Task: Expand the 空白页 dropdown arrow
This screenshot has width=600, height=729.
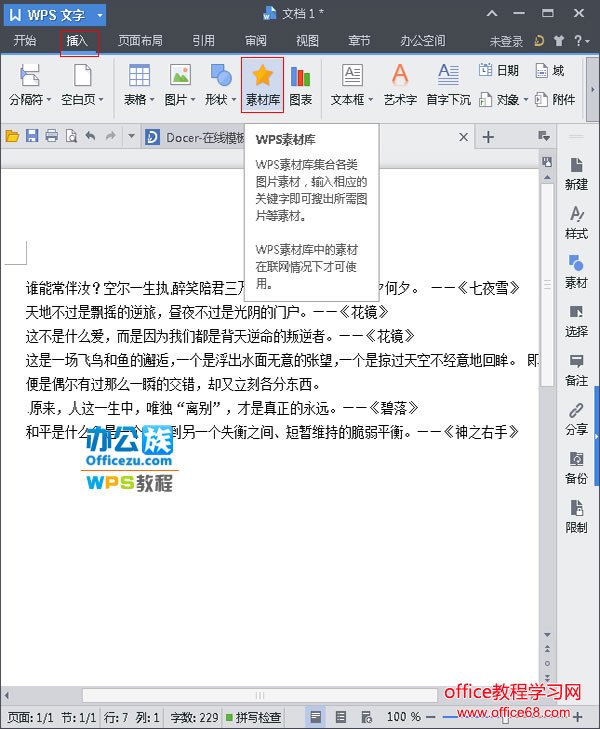Action: click(x=100, y=99)
